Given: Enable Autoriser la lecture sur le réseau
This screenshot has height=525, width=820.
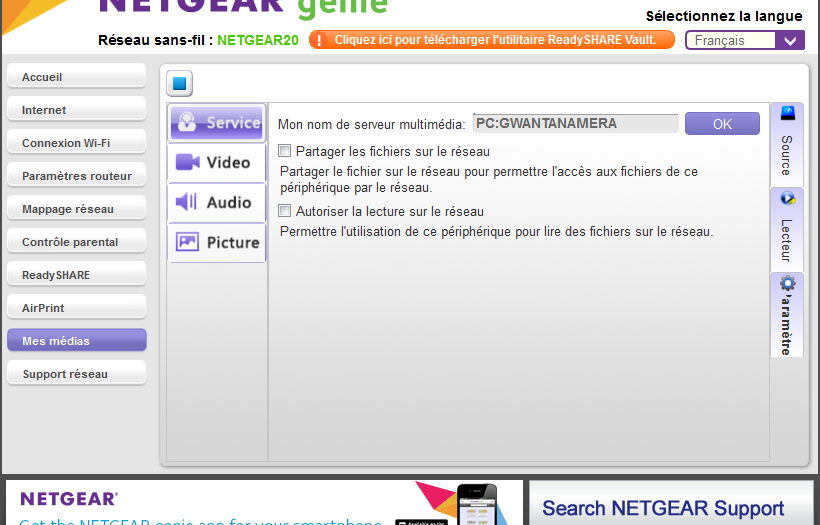Looking at the screenshot, I should [285, 211].
